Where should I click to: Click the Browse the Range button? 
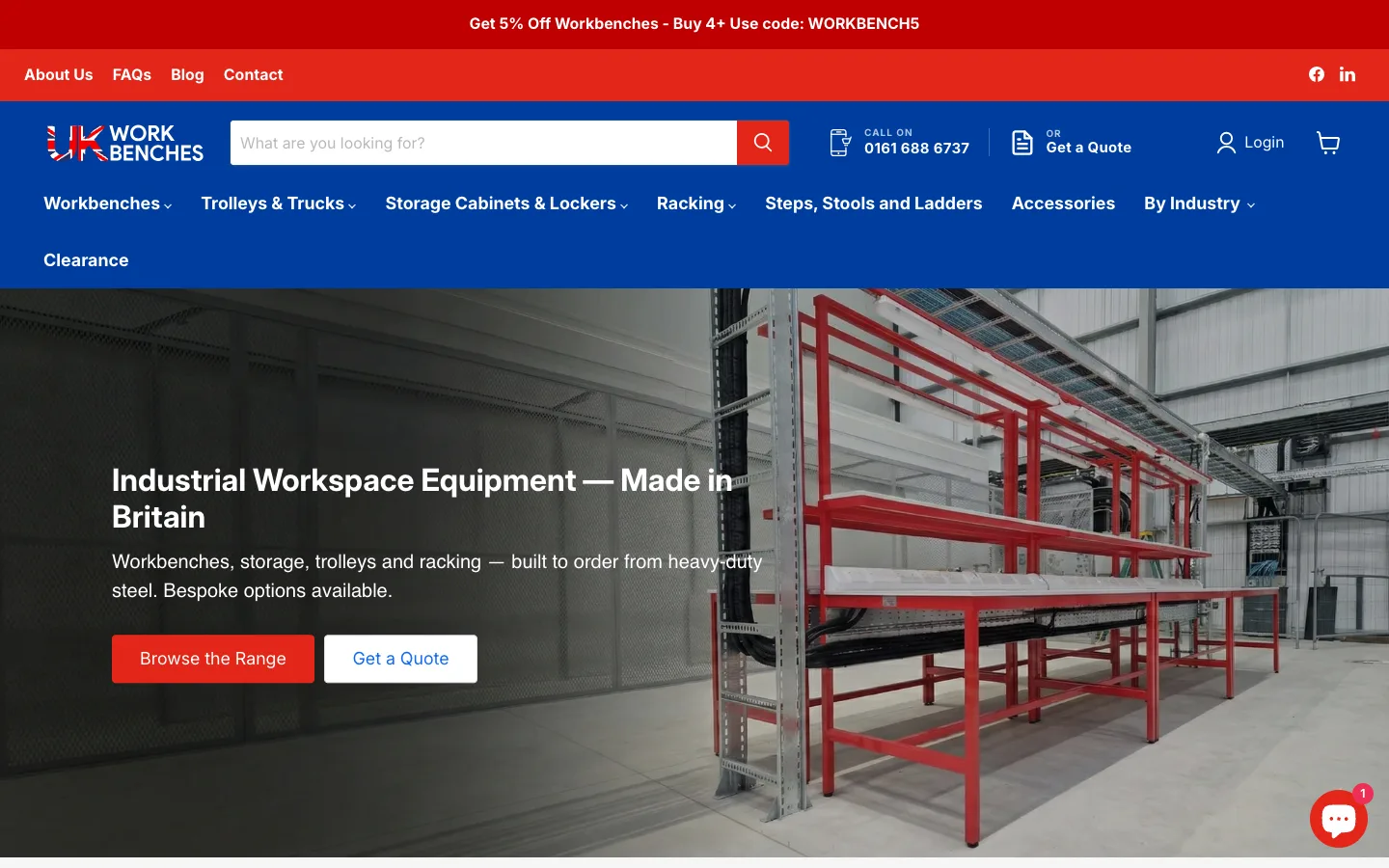pos(213,659)
